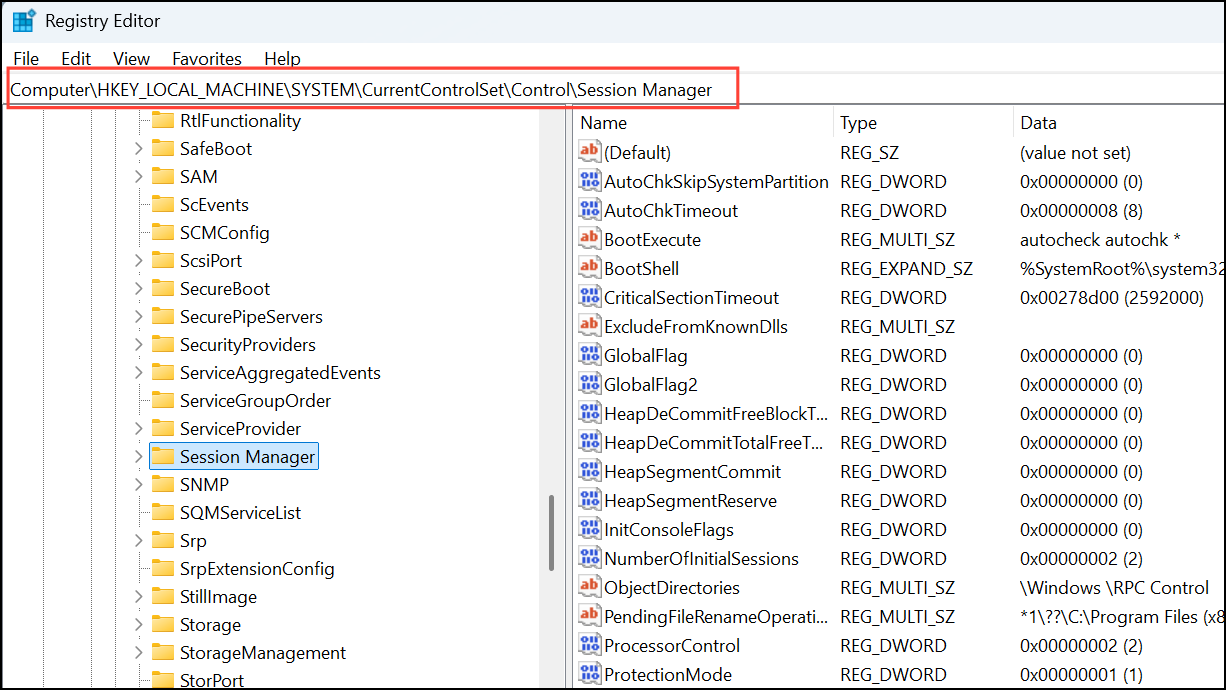Click the tree pane vertical scrollbar thumb

[x=551, y=533]
